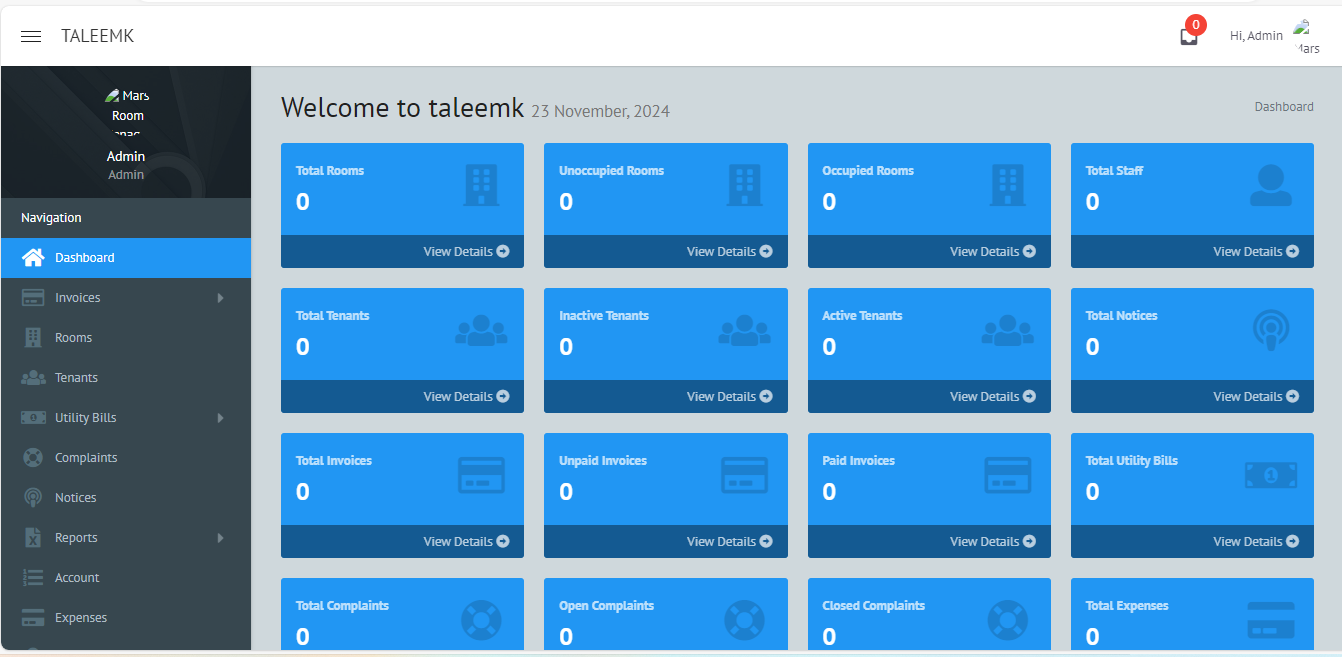This screenshot has width=1342, height=657.
Task: Click the building icon on Occupied Rooms card
Action: (1008, 186)
